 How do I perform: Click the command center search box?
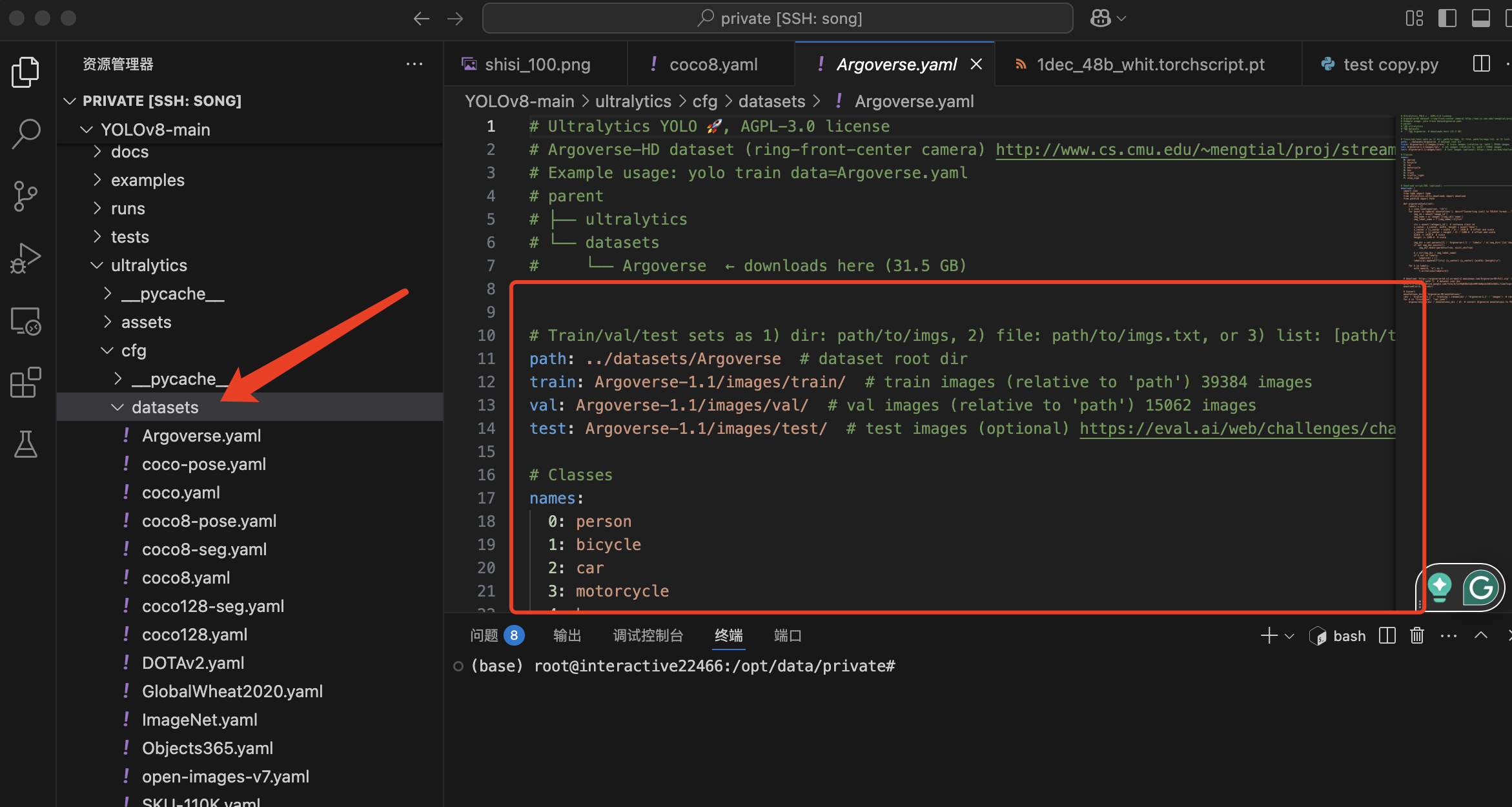(x=777, y=18)
